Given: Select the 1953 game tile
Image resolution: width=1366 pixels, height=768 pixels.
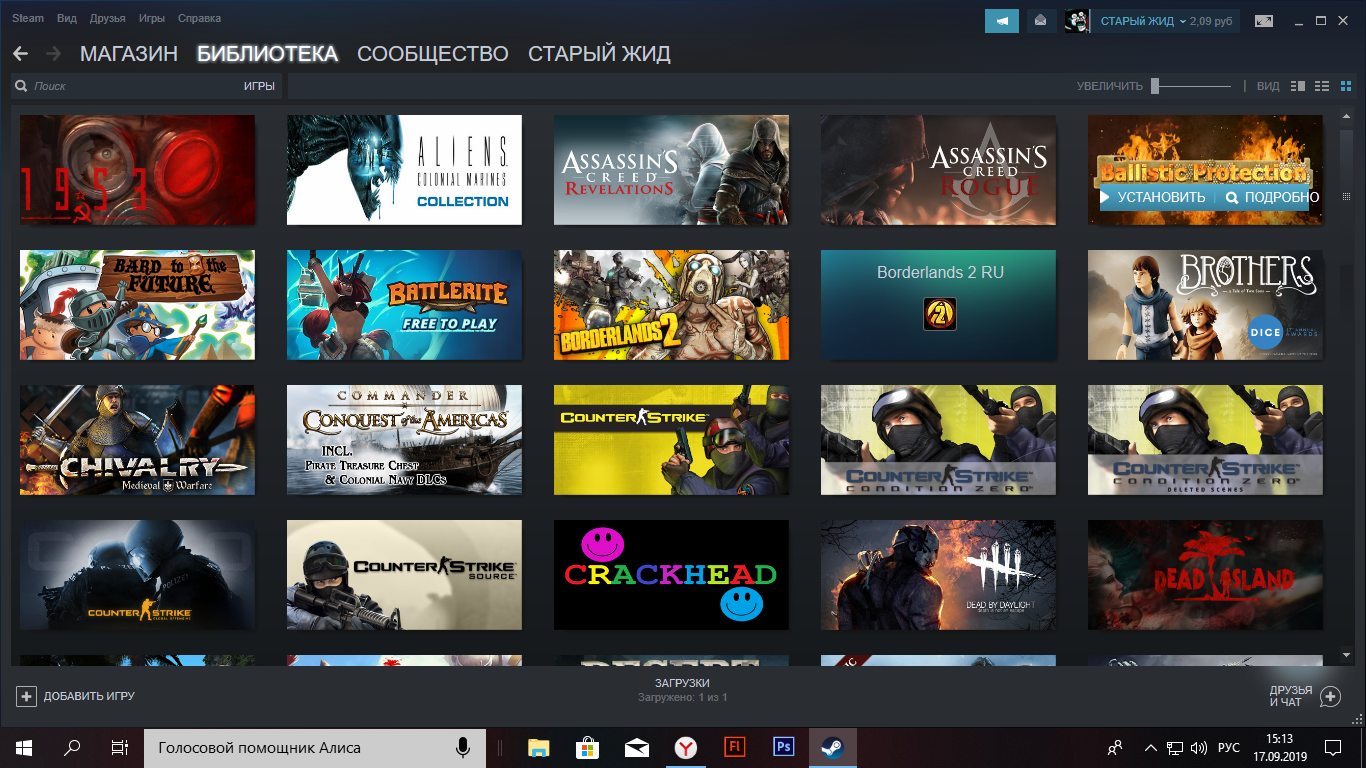Looking at the screenshot, I should pos(137,170).
